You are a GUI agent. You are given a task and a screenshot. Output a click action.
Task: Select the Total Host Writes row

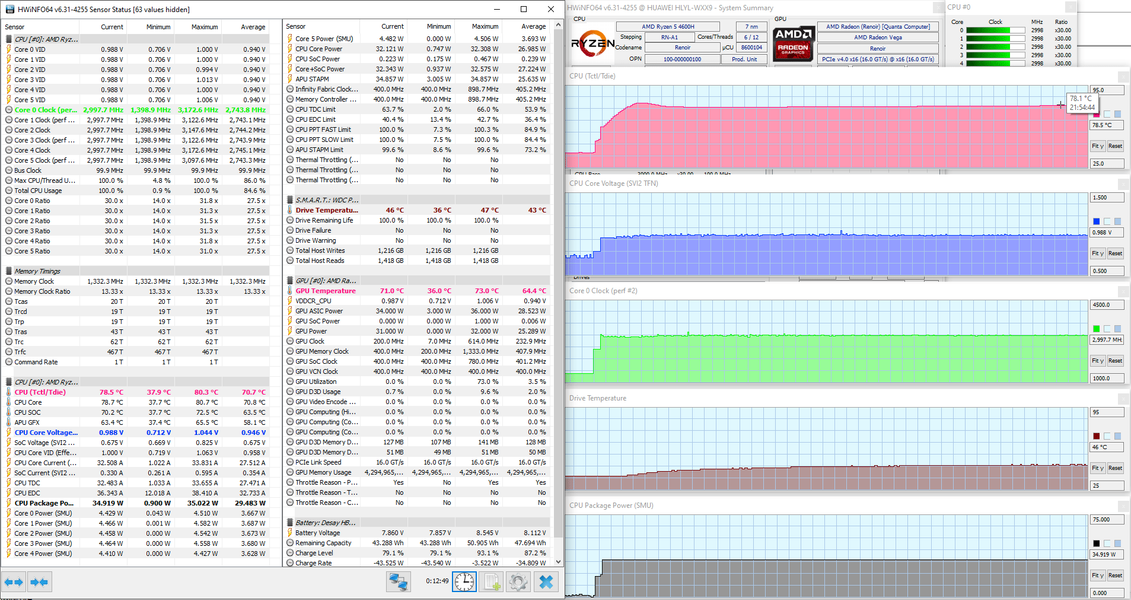418,251
